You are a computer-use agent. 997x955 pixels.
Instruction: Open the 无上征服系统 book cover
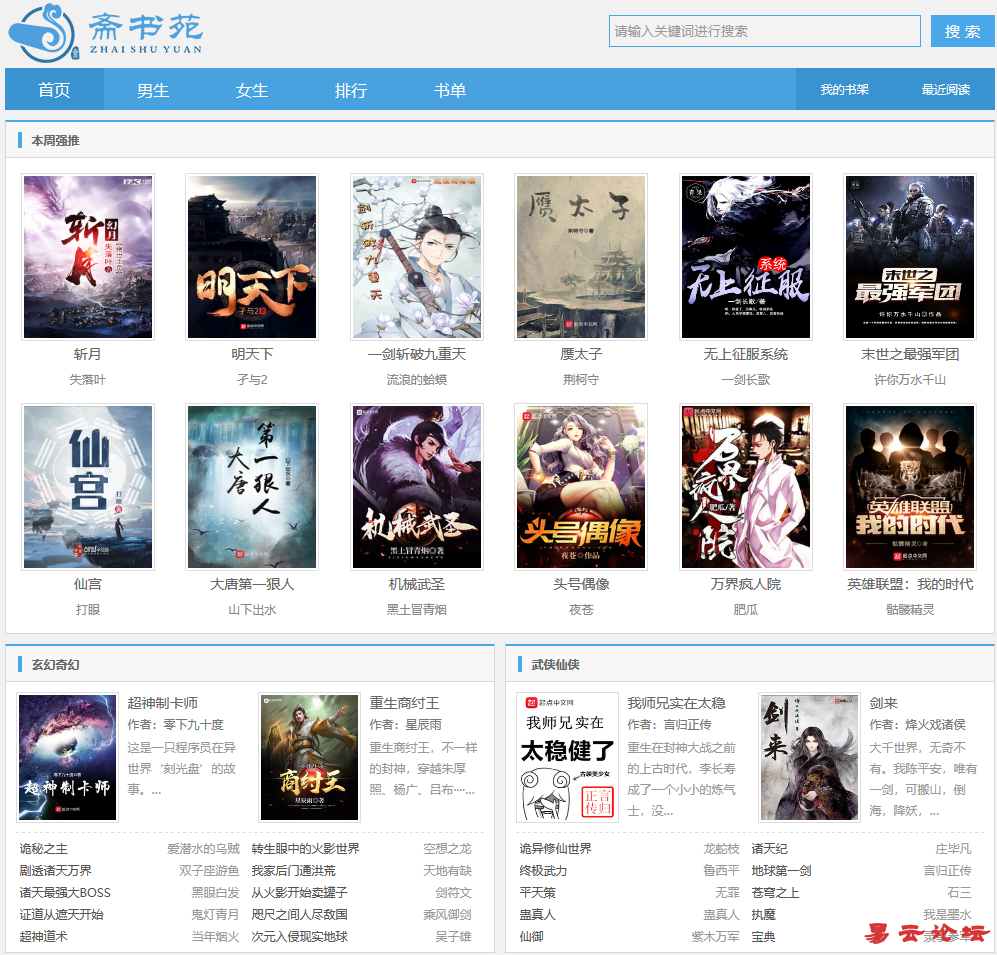(746, 257)
